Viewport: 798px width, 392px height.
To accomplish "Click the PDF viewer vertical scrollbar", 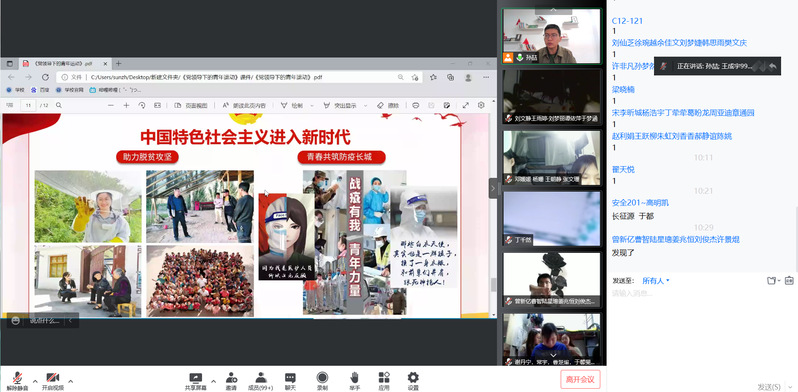I will [x=493, y=214].
